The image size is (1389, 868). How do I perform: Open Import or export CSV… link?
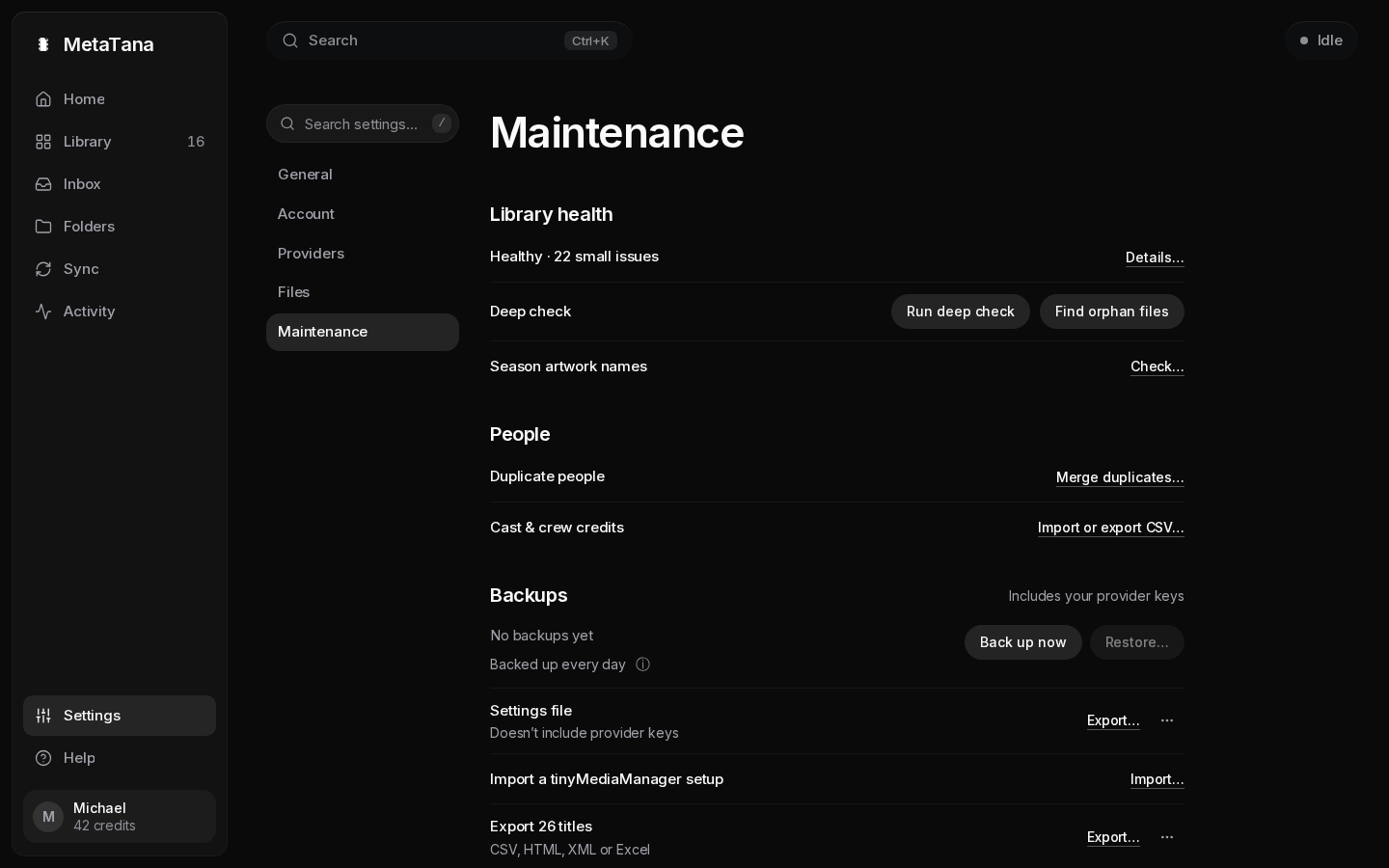tap(1111, 528)
